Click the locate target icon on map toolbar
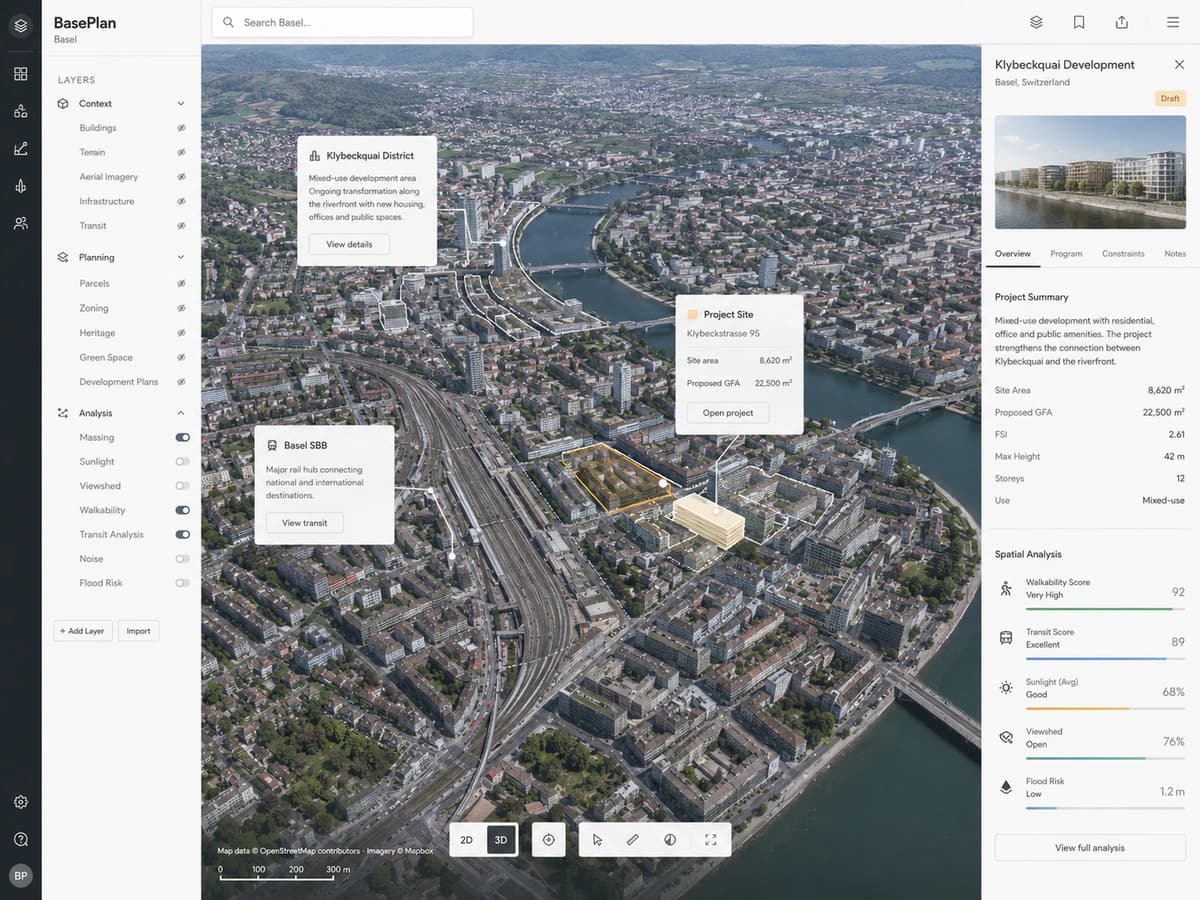The height and width of the screenshot is (900, 1200). 548,840
